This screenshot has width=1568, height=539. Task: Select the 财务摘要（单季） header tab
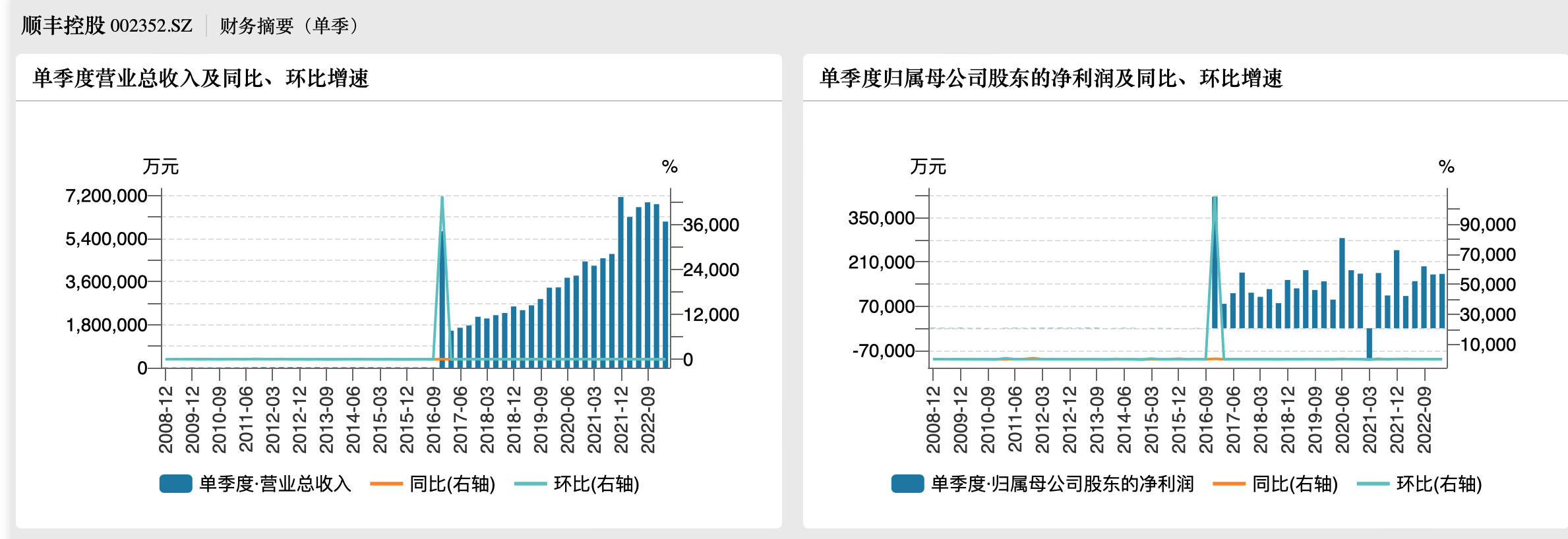click(x=290, y=26)
